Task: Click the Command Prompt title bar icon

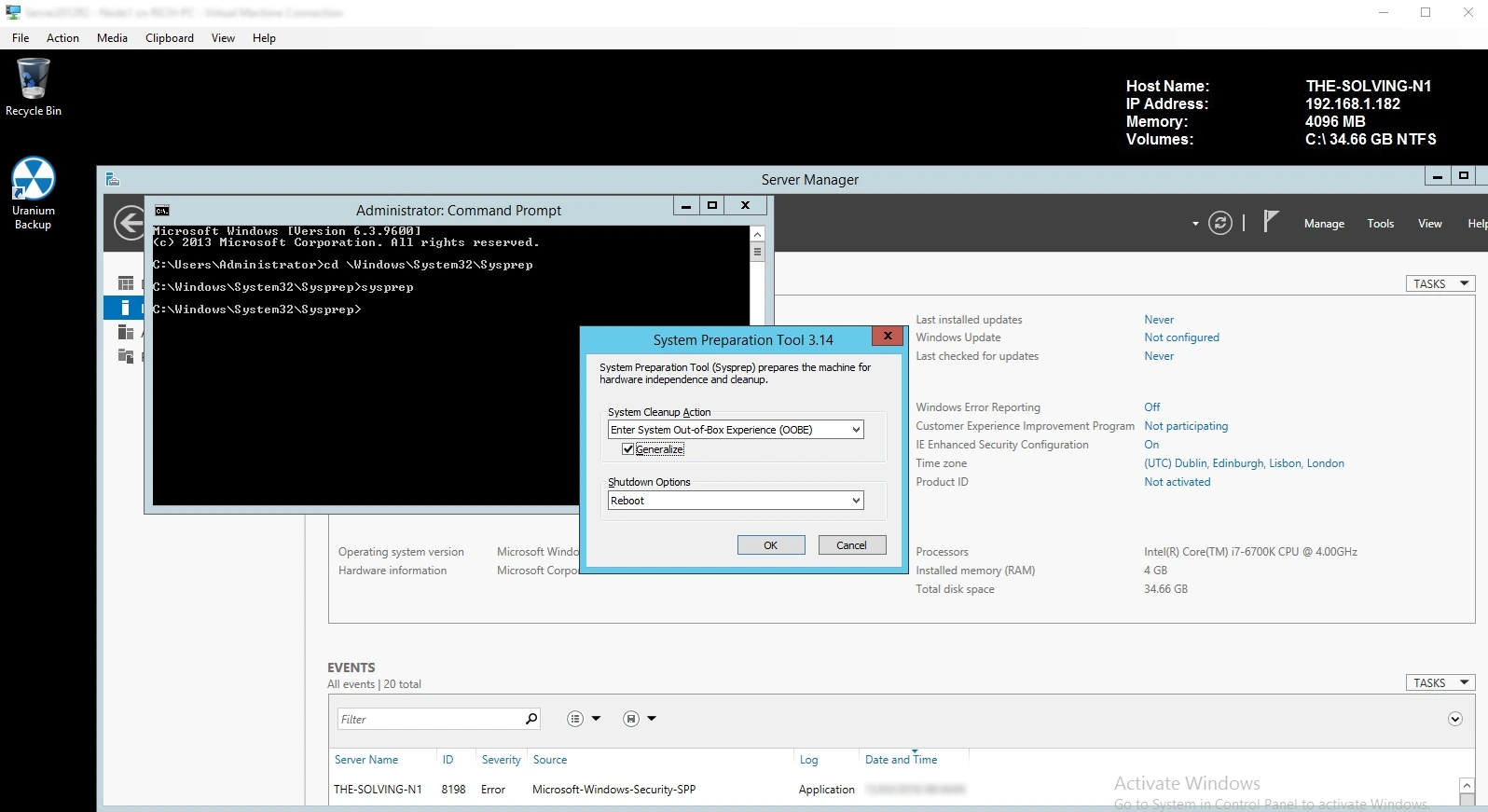Action: tap(162, 211)
